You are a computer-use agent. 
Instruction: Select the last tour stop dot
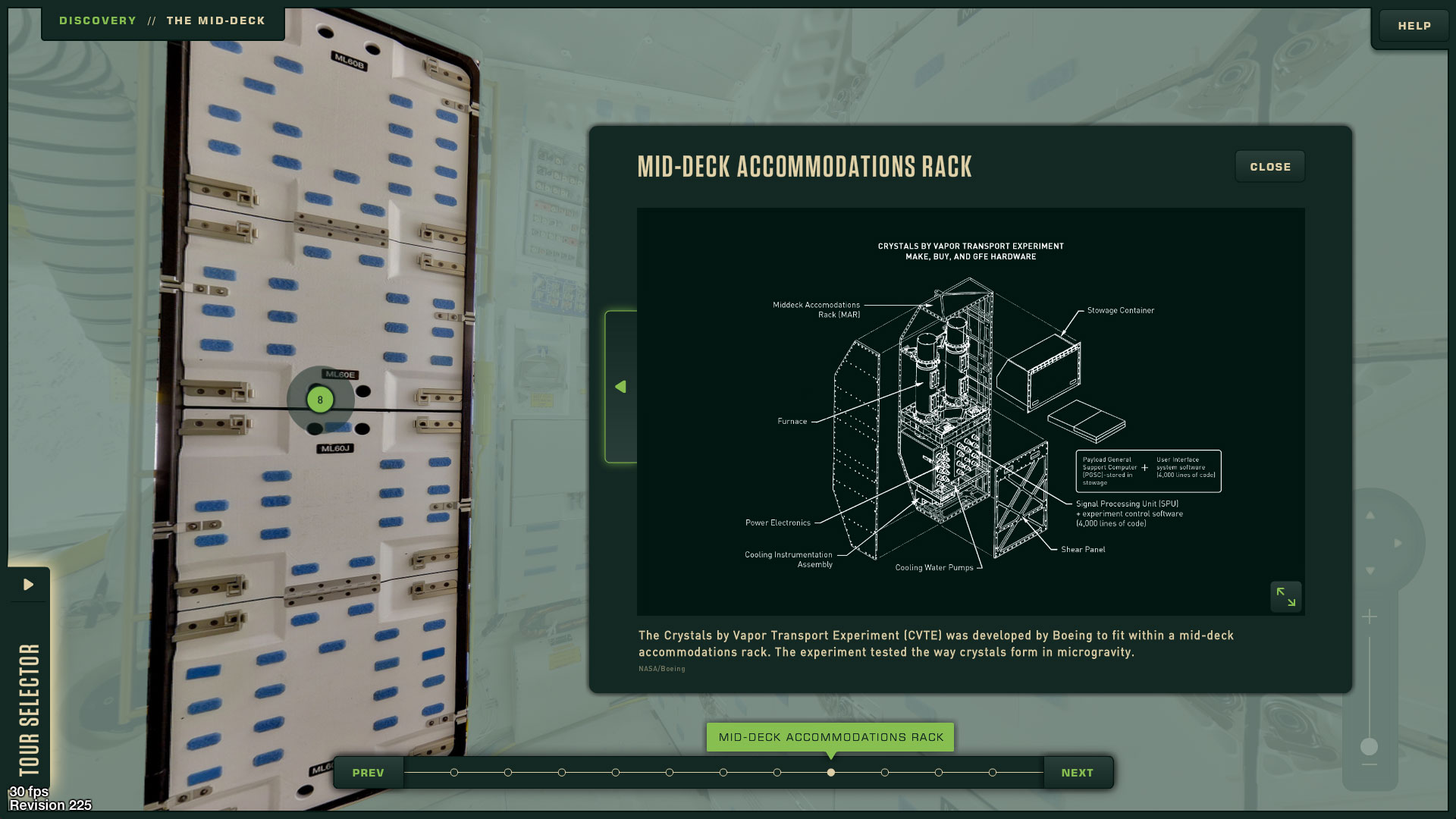993,773
